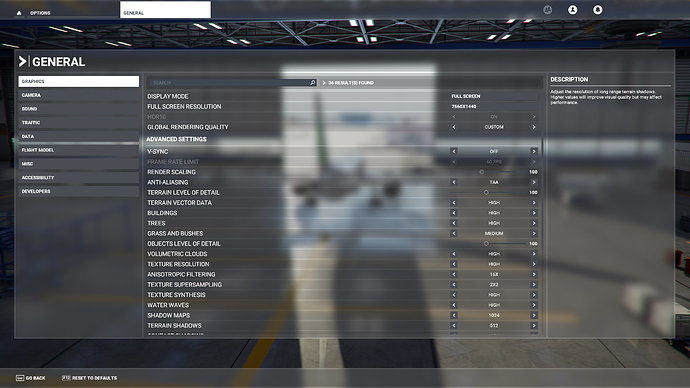Raise Water Waves quality
Viewport: 690px width, 388px height.
[534, 305]
